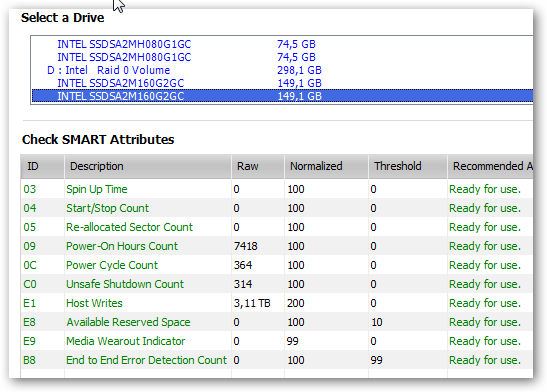Image resolution: width=547 pixels, height=392 pixels.
Task: Click the normalized value 200
Action: coord(296,303)
